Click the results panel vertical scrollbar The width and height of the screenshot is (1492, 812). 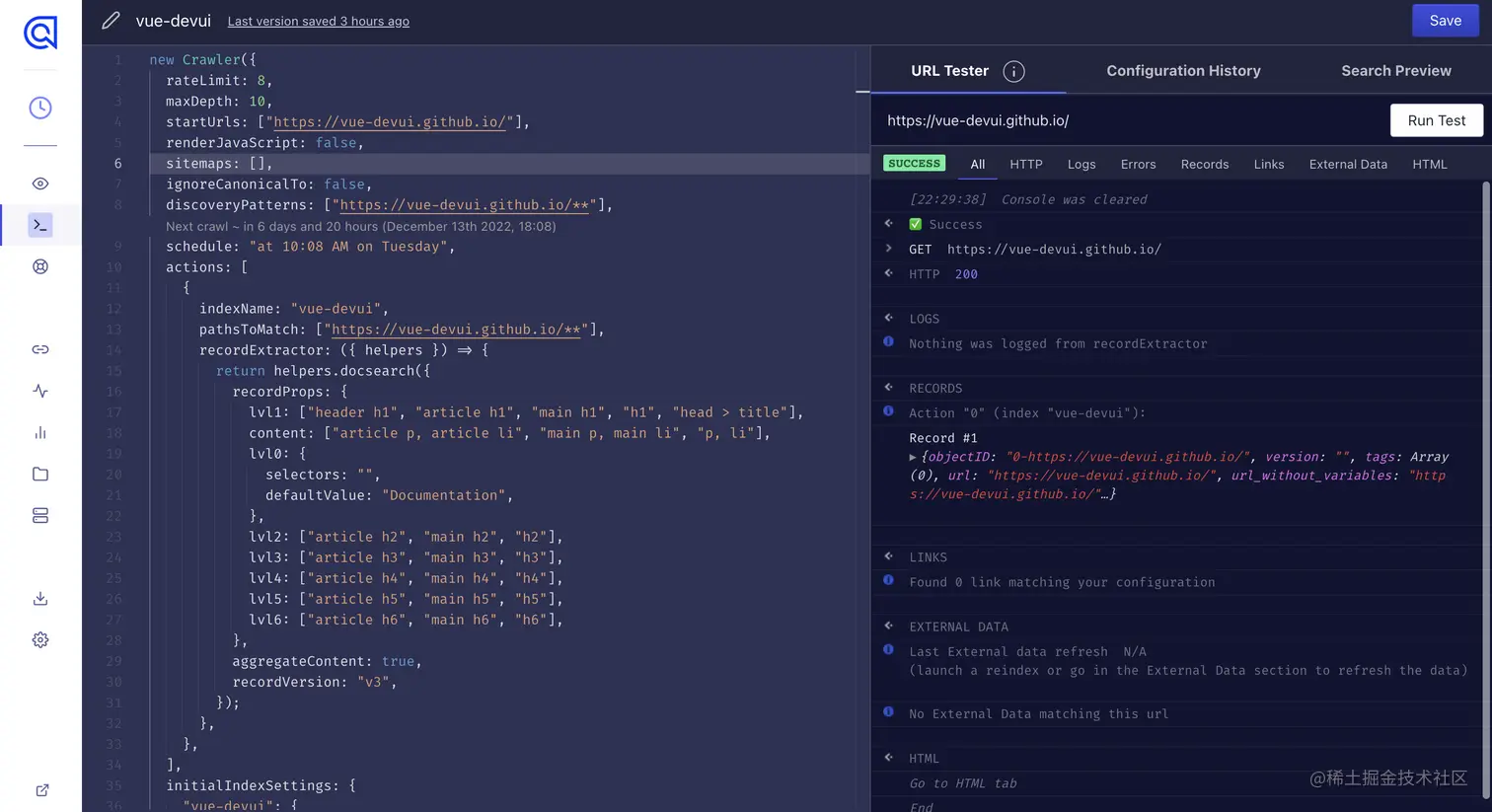coord(1486,488)
